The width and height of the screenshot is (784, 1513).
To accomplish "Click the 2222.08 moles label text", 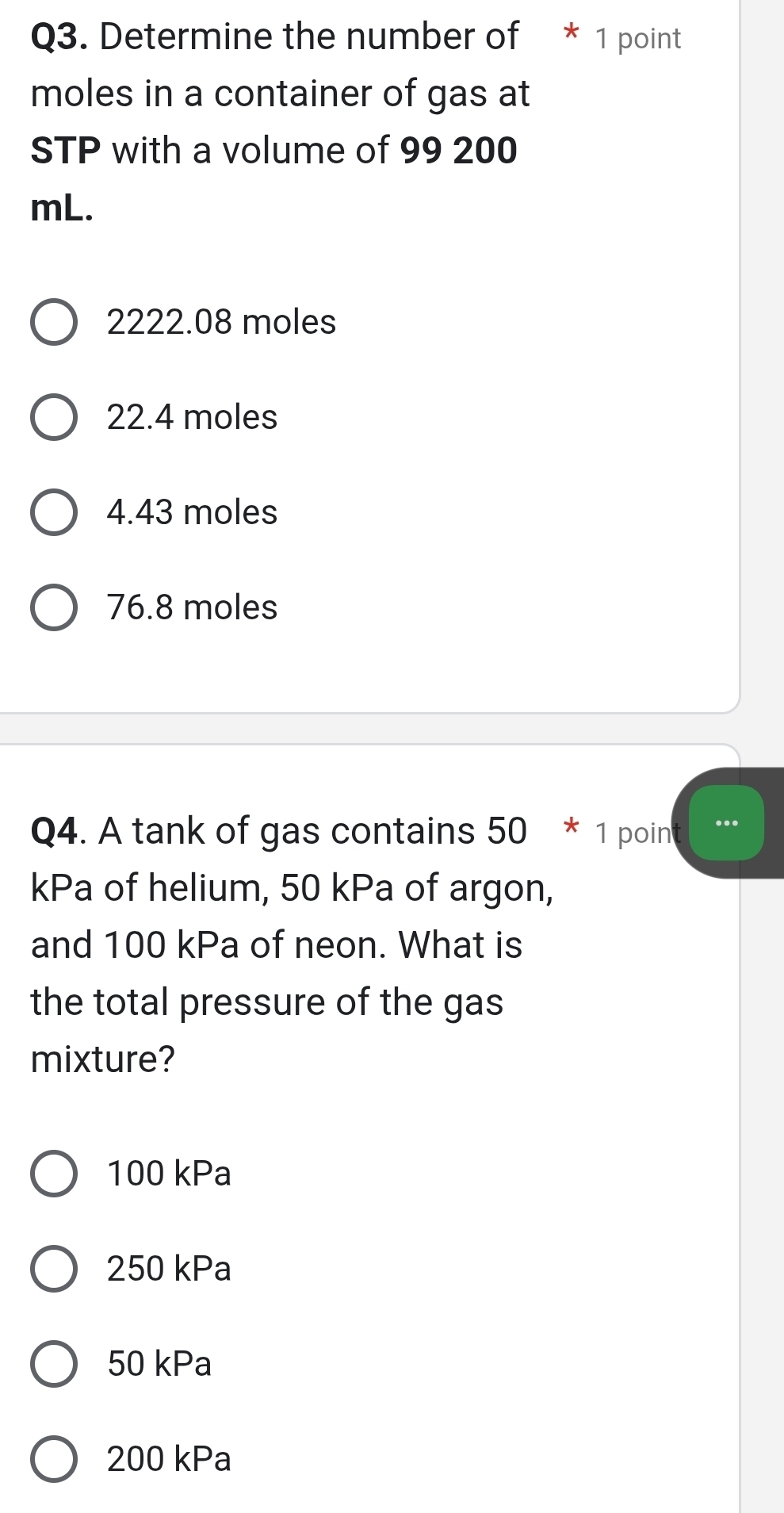I will coord(221,323).
